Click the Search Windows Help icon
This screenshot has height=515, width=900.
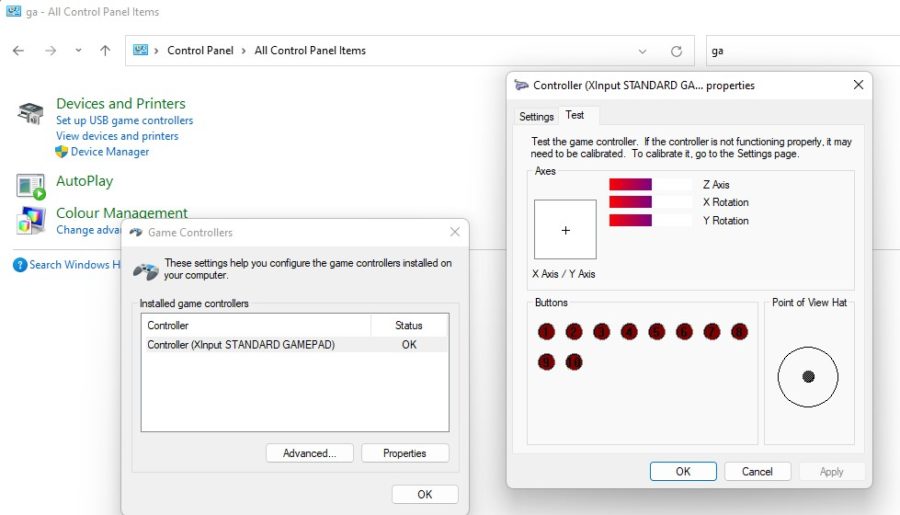click(x=20, y=265)
